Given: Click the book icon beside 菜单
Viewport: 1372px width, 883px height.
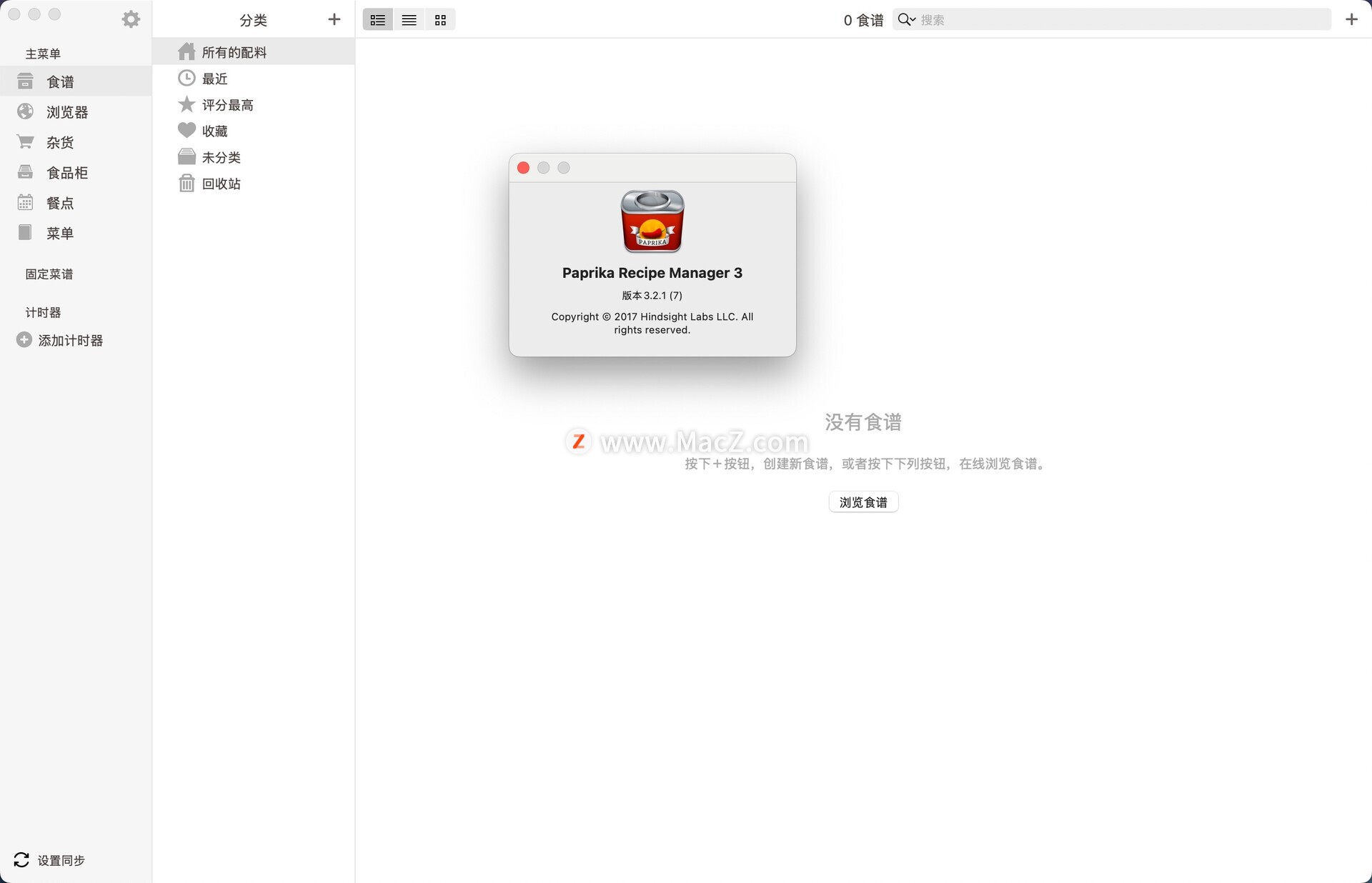Looking at the screenshot, I should coord(25,232).
